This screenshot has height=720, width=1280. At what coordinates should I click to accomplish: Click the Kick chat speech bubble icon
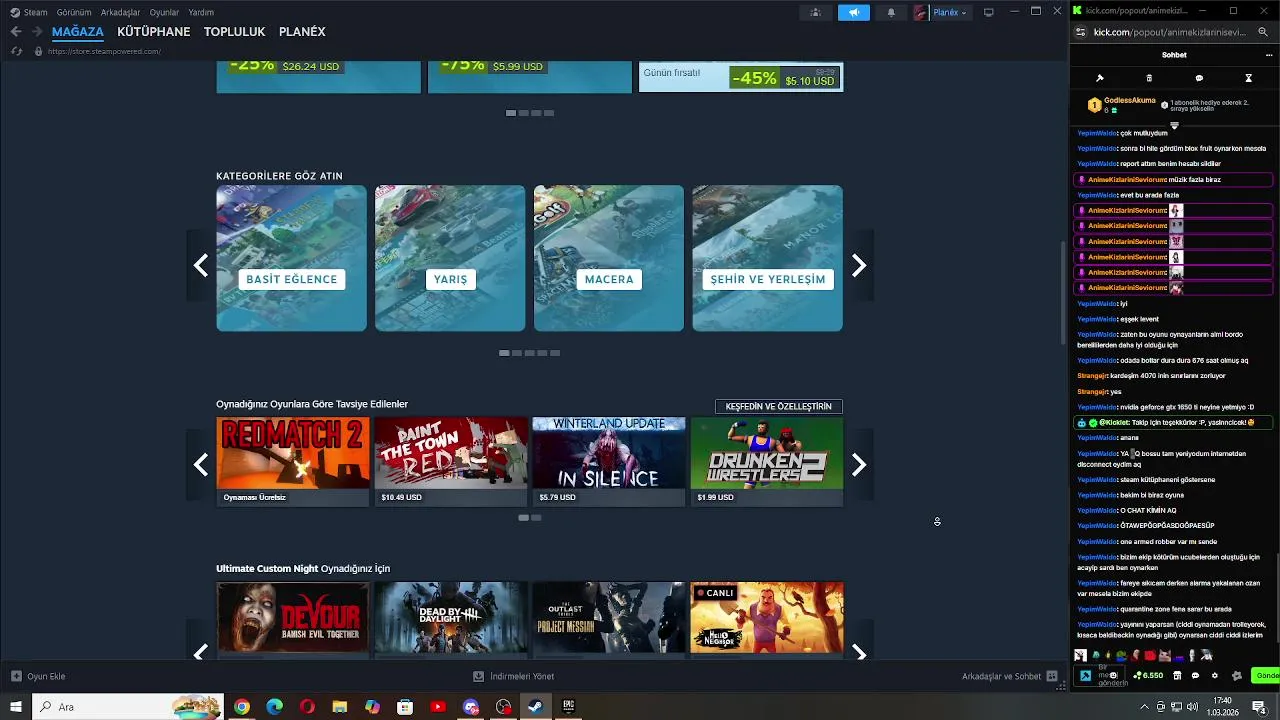1199,78
